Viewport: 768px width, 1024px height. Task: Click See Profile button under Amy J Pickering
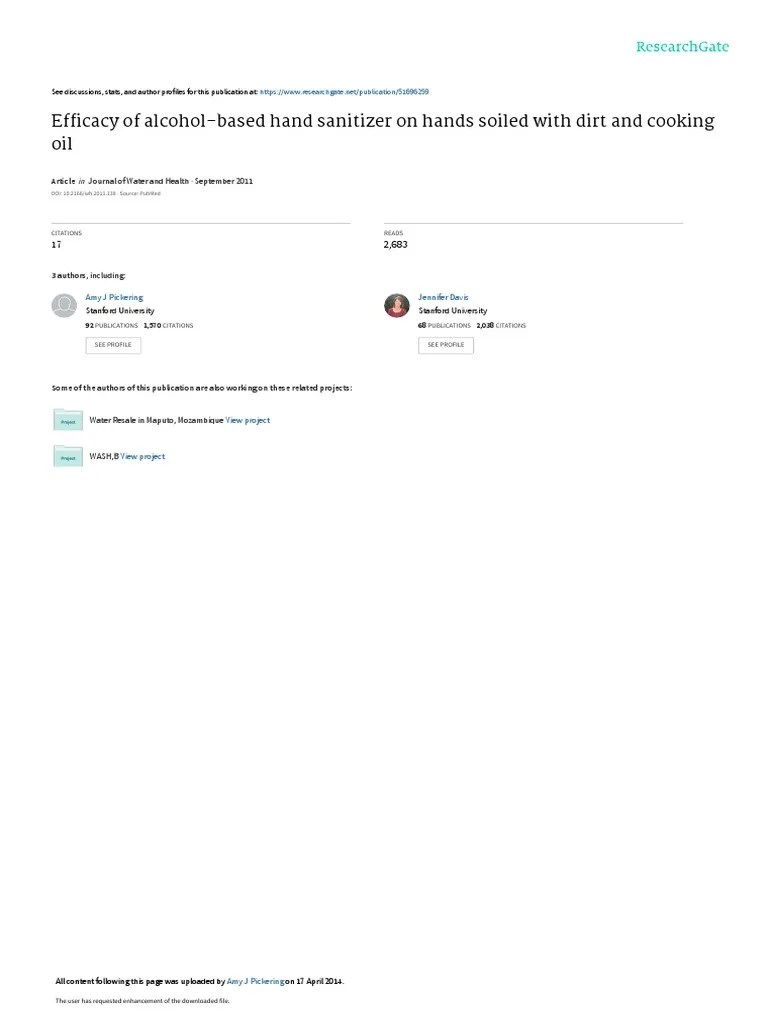coord(113,345)
